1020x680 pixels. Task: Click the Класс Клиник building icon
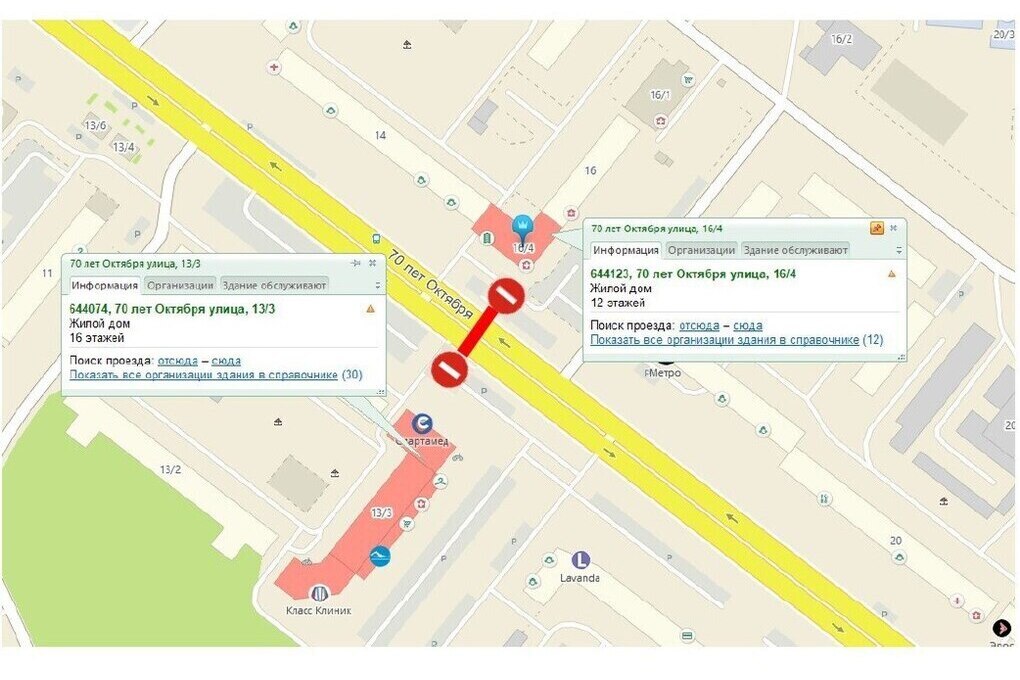(319, 593)
